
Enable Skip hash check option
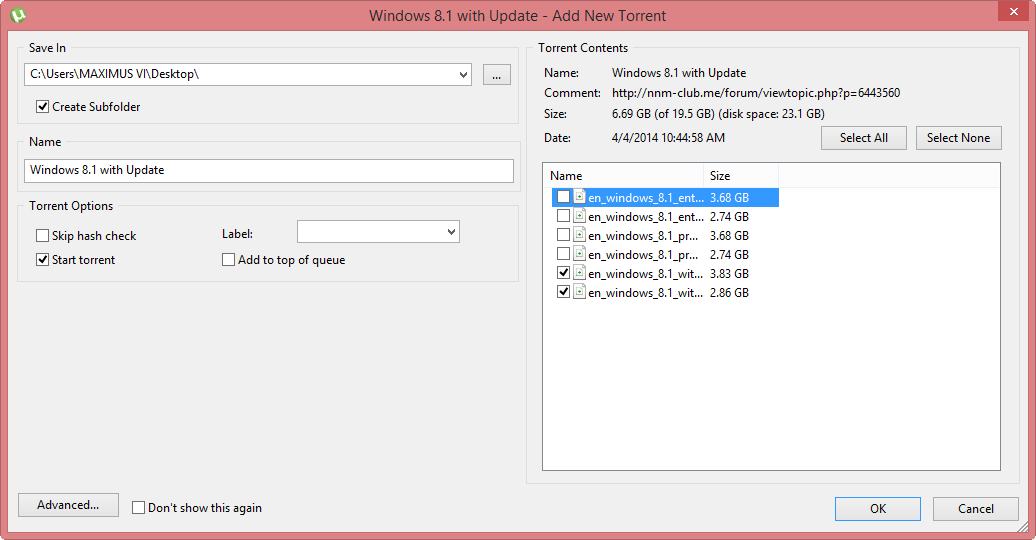pyautogui.click(x=42, y=235)
